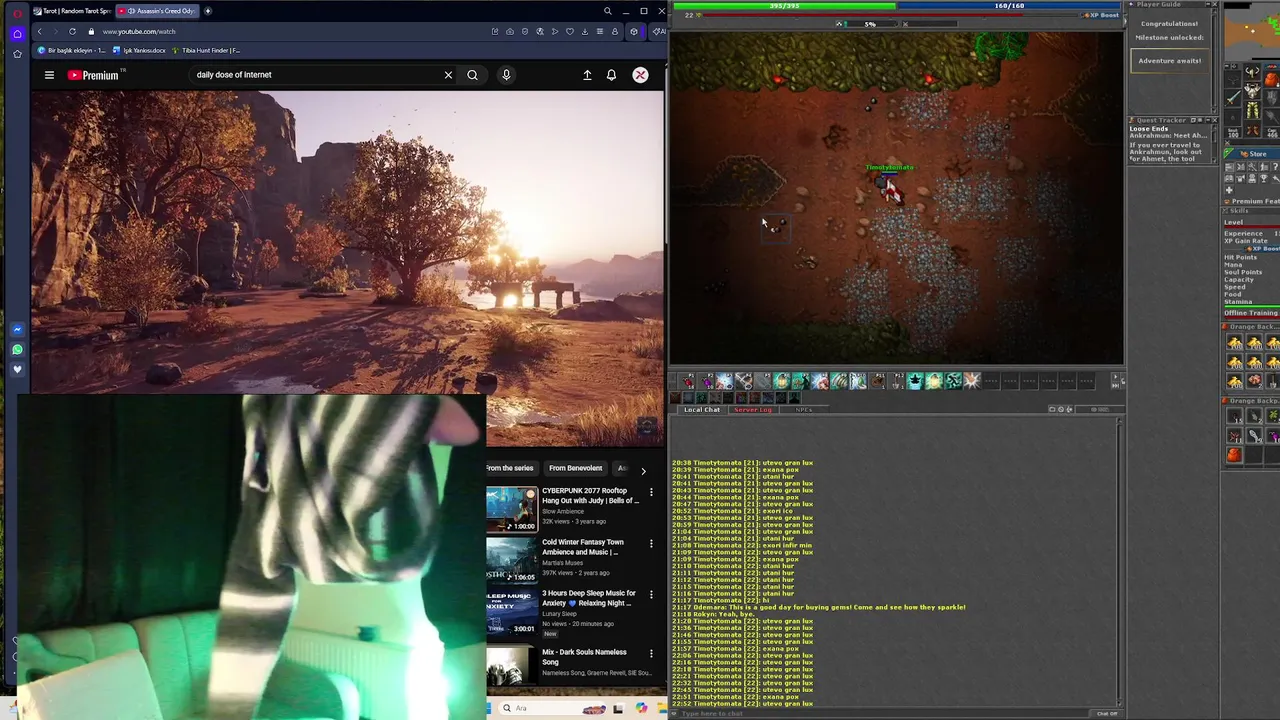Switch to Server Log chat tab
This screenshot has width=1280, height=720.
click(x=753, y=409)
